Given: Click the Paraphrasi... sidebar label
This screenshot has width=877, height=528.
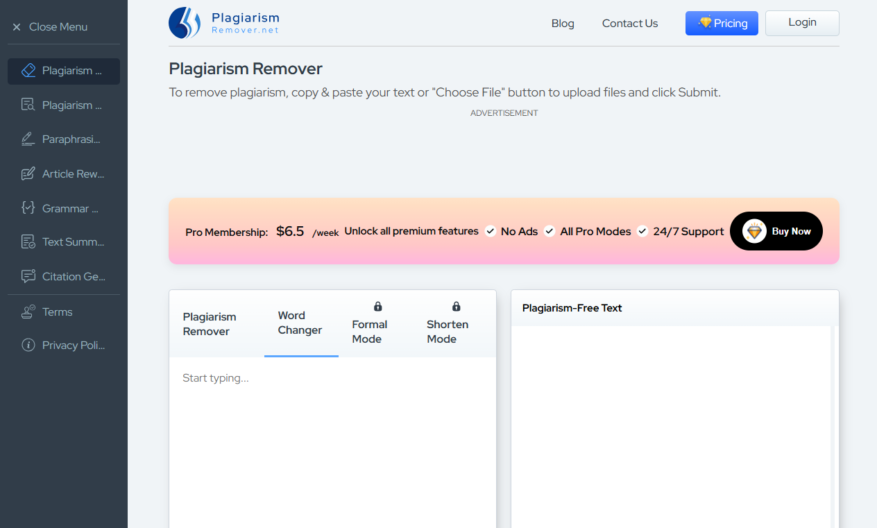Looking at the screenshot, I should [x=71, y=139].
